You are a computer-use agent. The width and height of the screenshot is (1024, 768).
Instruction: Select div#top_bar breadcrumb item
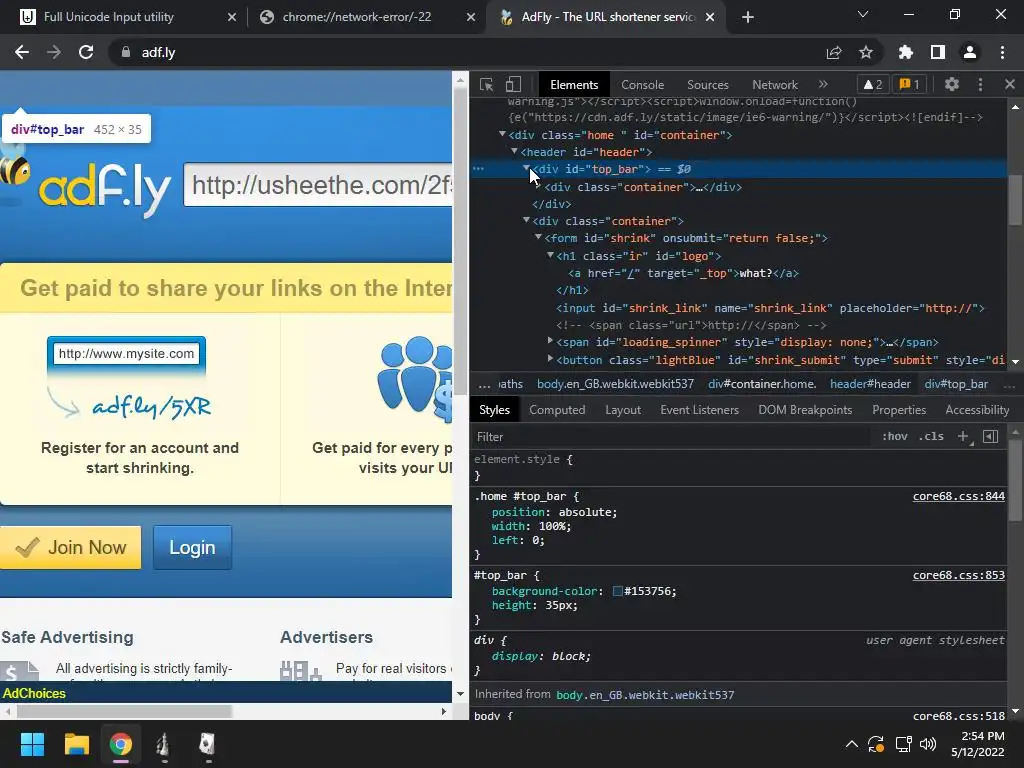(956, 384)
